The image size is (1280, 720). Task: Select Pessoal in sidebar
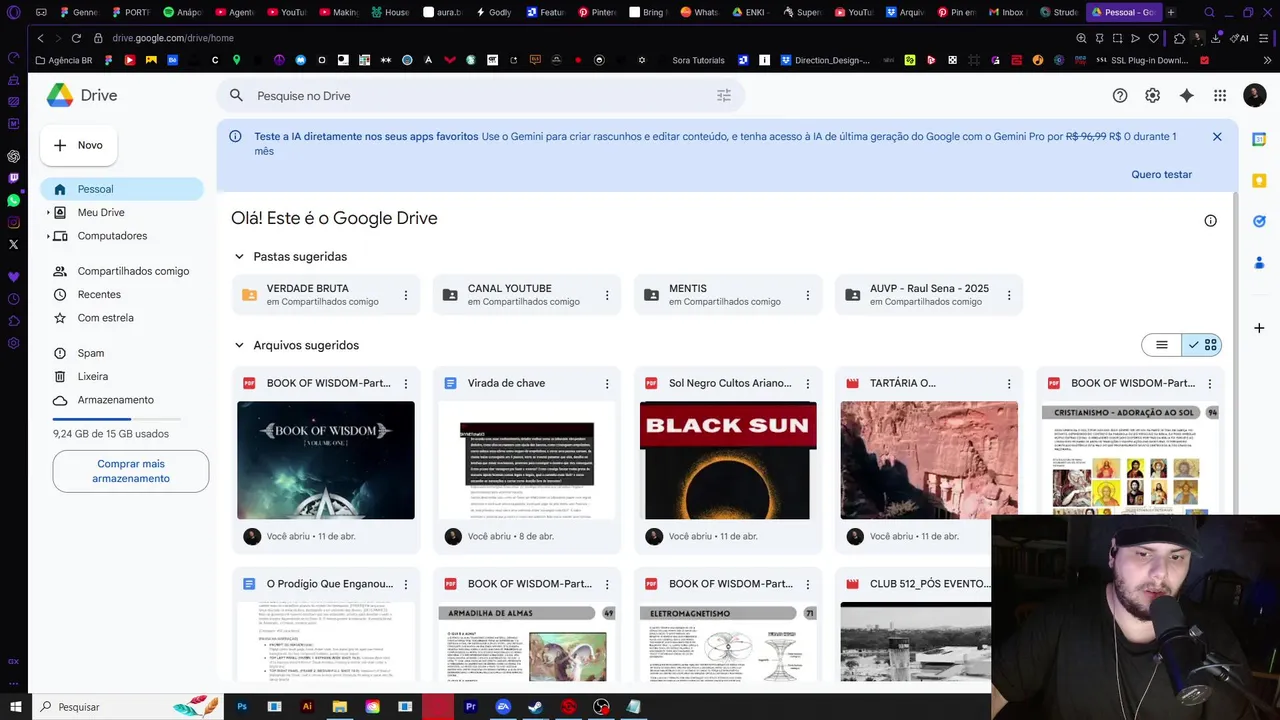(122, 189)
